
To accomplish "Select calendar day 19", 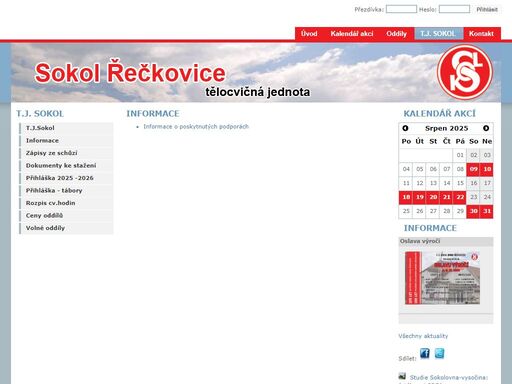I will pyautogui.click(x=420, y=197).
